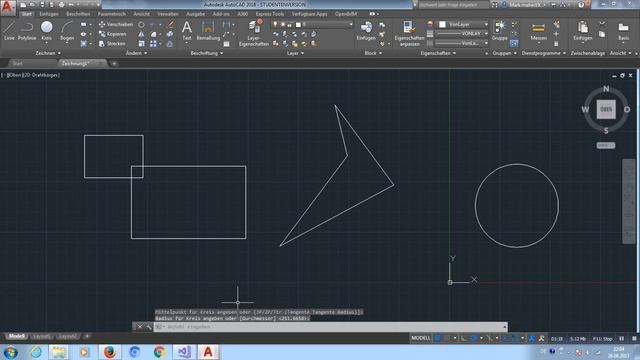Open Chrome from the Windows taskbar

pyautogui.click(x=160, y=352)
